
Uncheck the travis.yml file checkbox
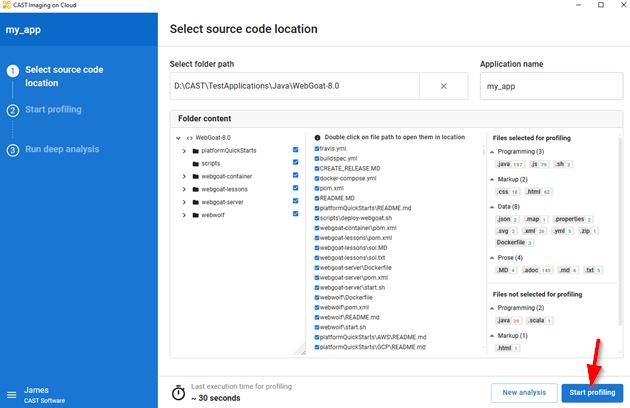point(317,148)
